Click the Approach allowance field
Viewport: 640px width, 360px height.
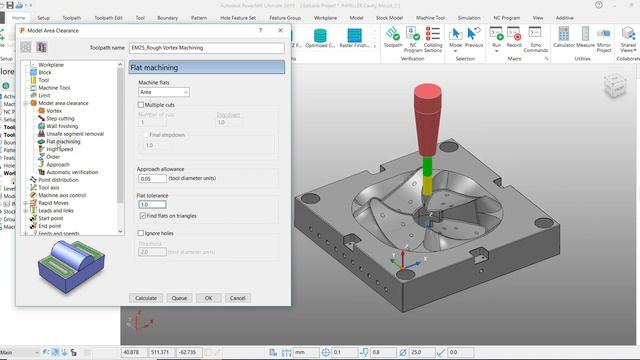(152, 178)
